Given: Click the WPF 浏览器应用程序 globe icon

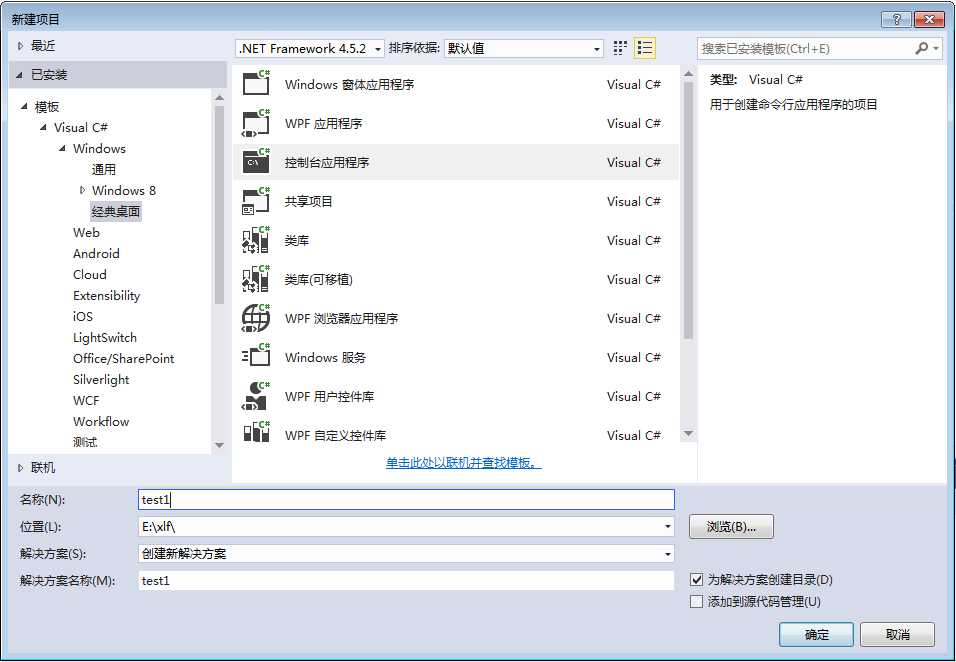Looking at the screenshot, I should point(256,318).
